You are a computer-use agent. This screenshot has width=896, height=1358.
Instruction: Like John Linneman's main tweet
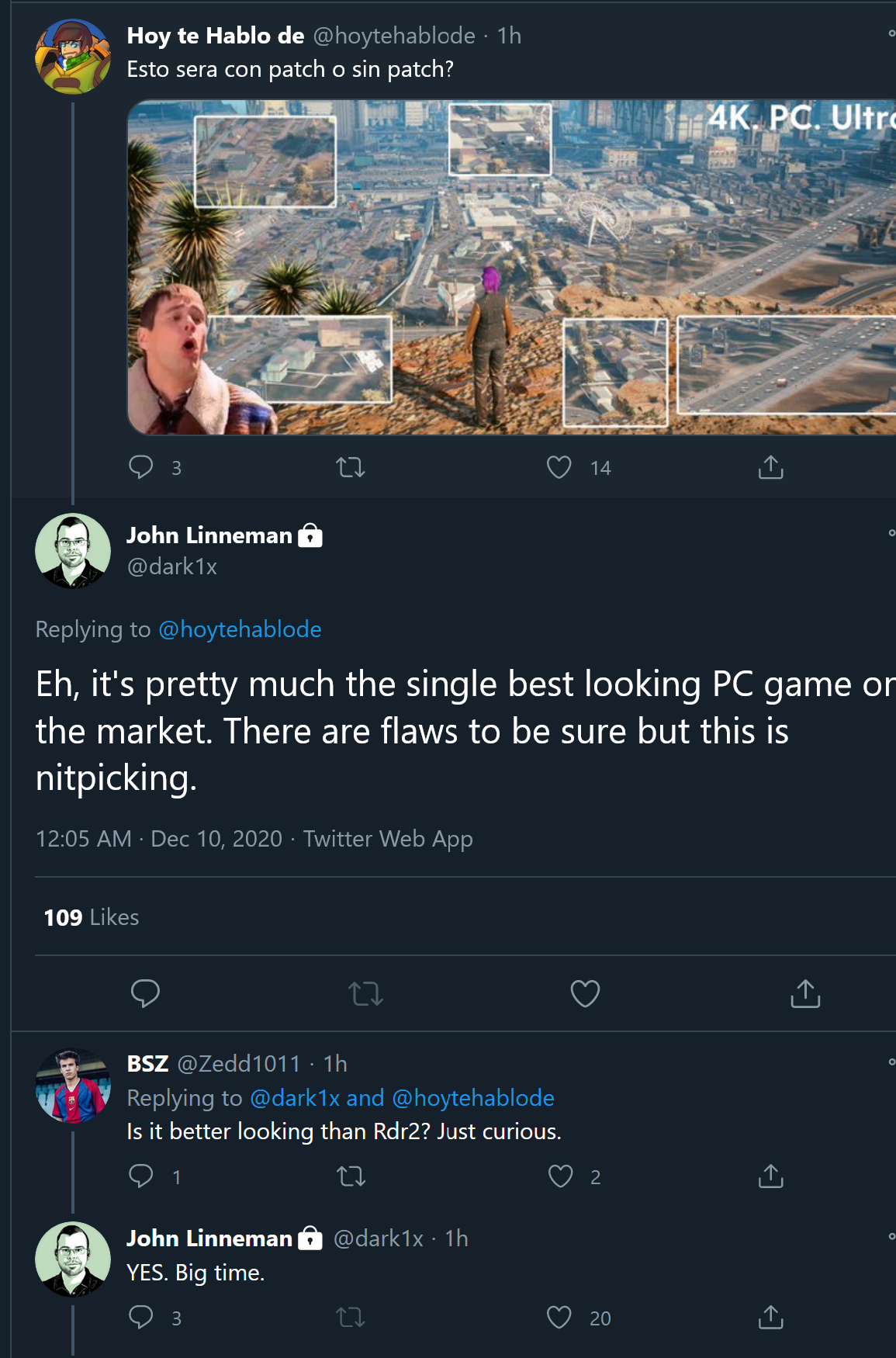[x=585, y=993]
